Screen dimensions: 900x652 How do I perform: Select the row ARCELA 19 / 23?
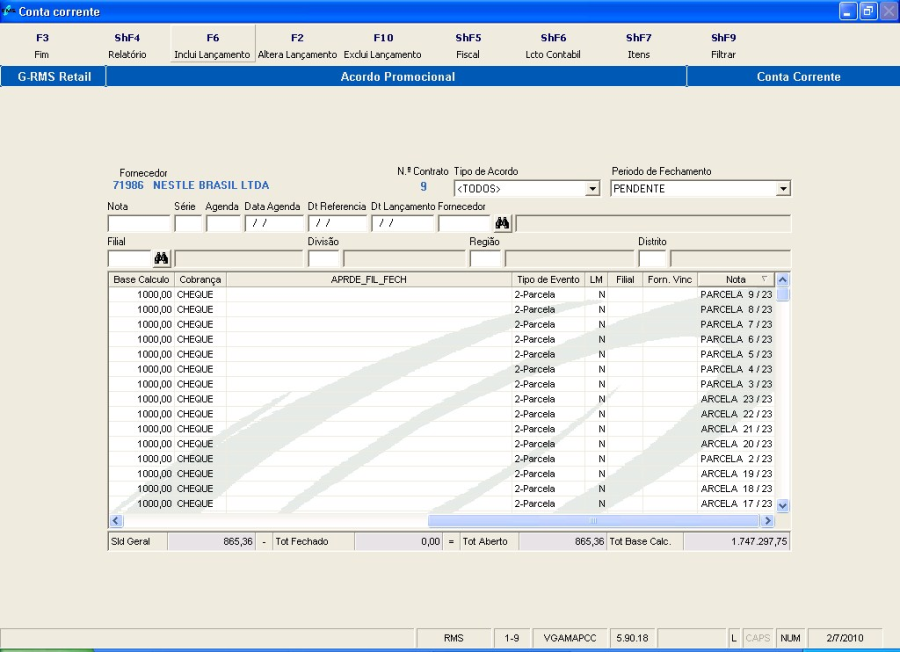(x=441, y=474)
